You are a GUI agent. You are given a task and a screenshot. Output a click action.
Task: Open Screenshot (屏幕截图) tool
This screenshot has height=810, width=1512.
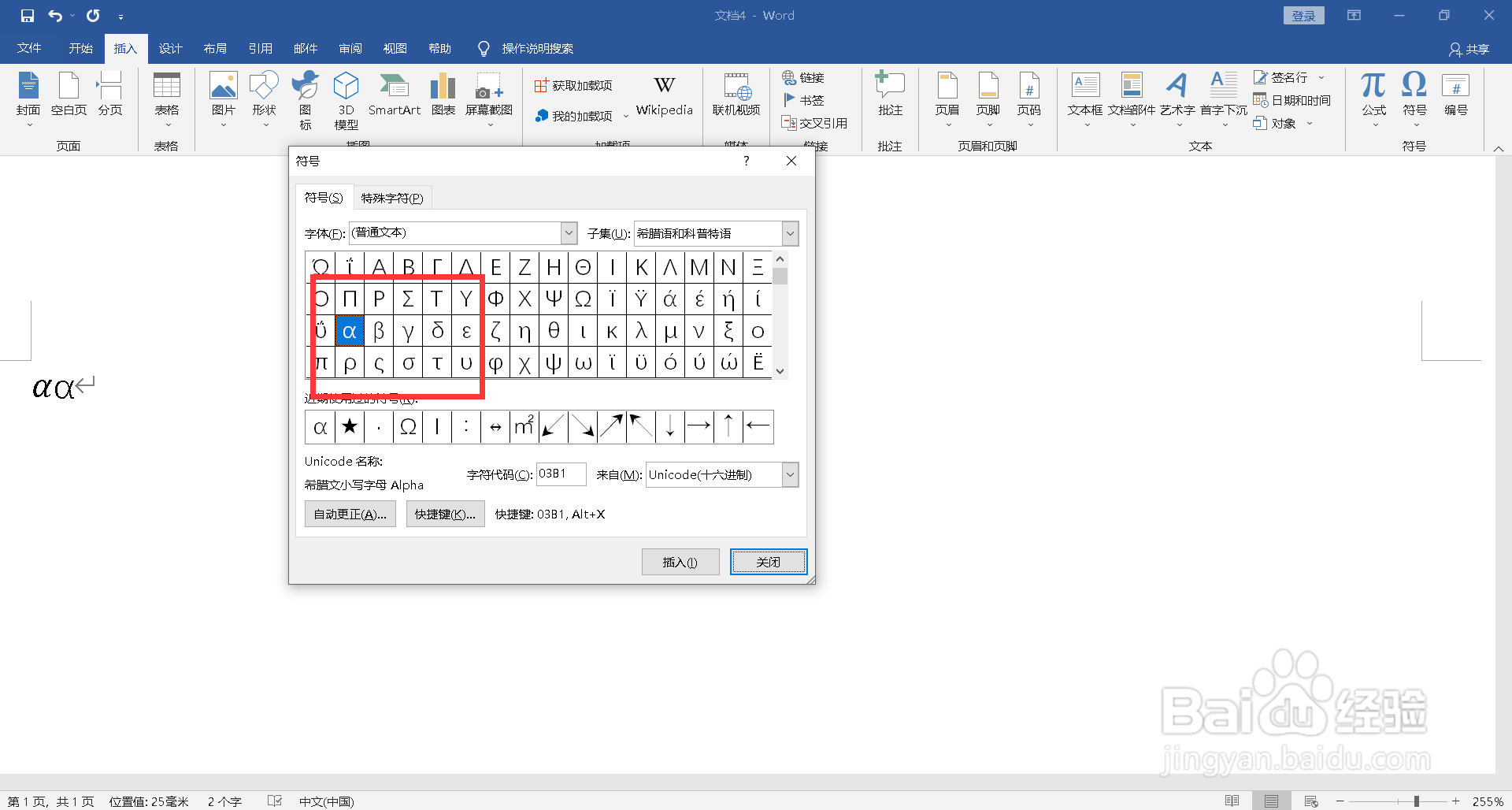pyautogui.click(x=489, y=98)
